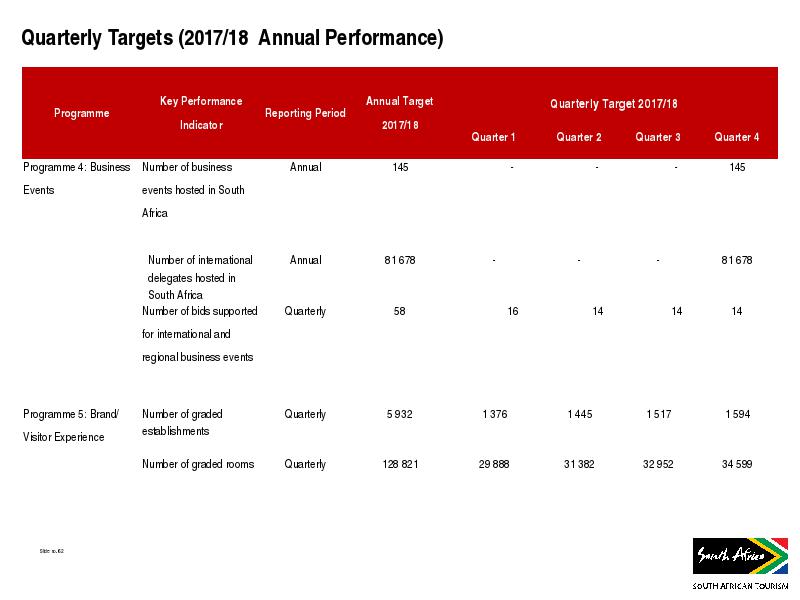Click the 'Quarter 2' column header

(579, 137)
